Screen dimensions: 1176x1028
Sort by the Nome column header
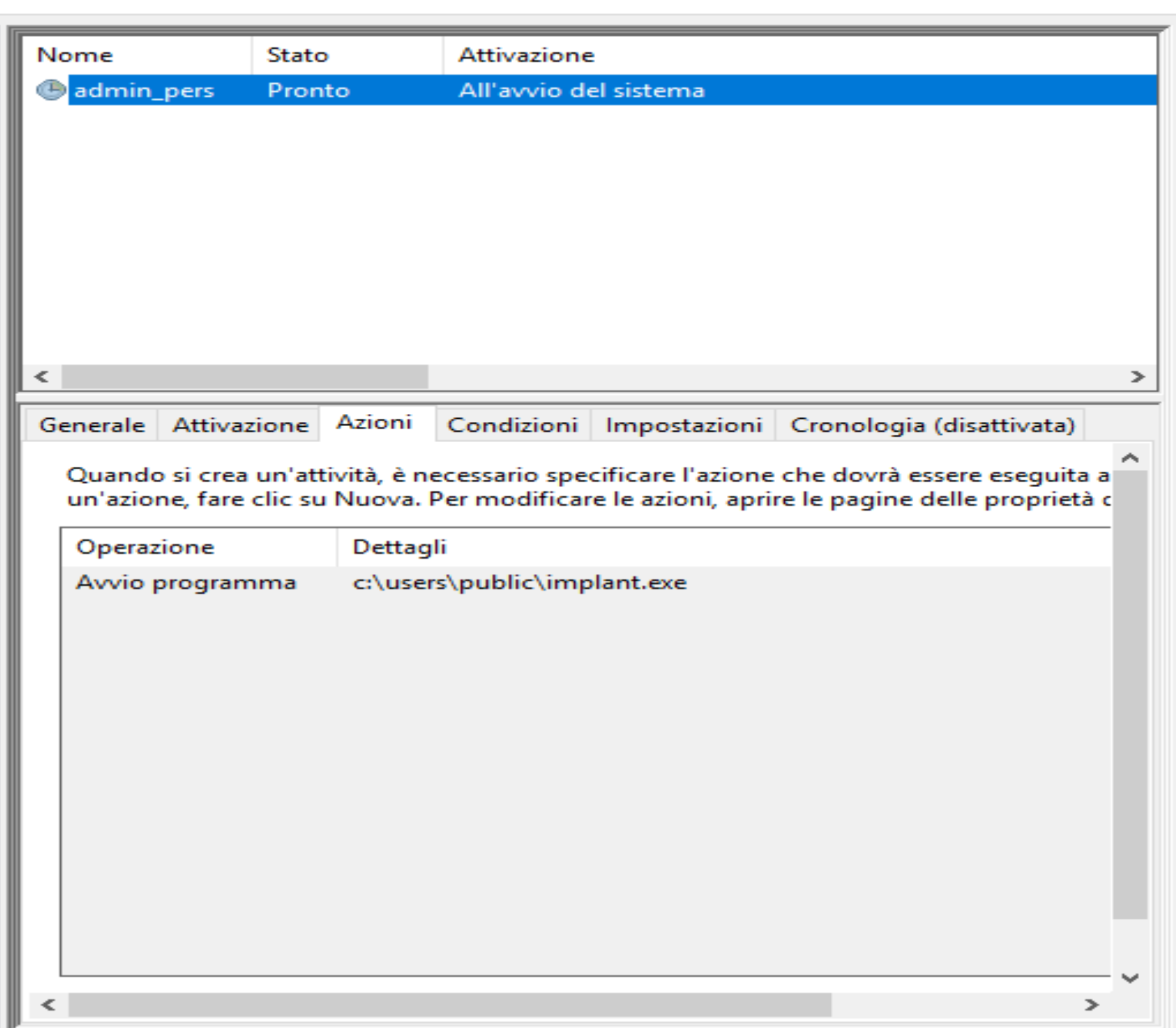[75, 55]
